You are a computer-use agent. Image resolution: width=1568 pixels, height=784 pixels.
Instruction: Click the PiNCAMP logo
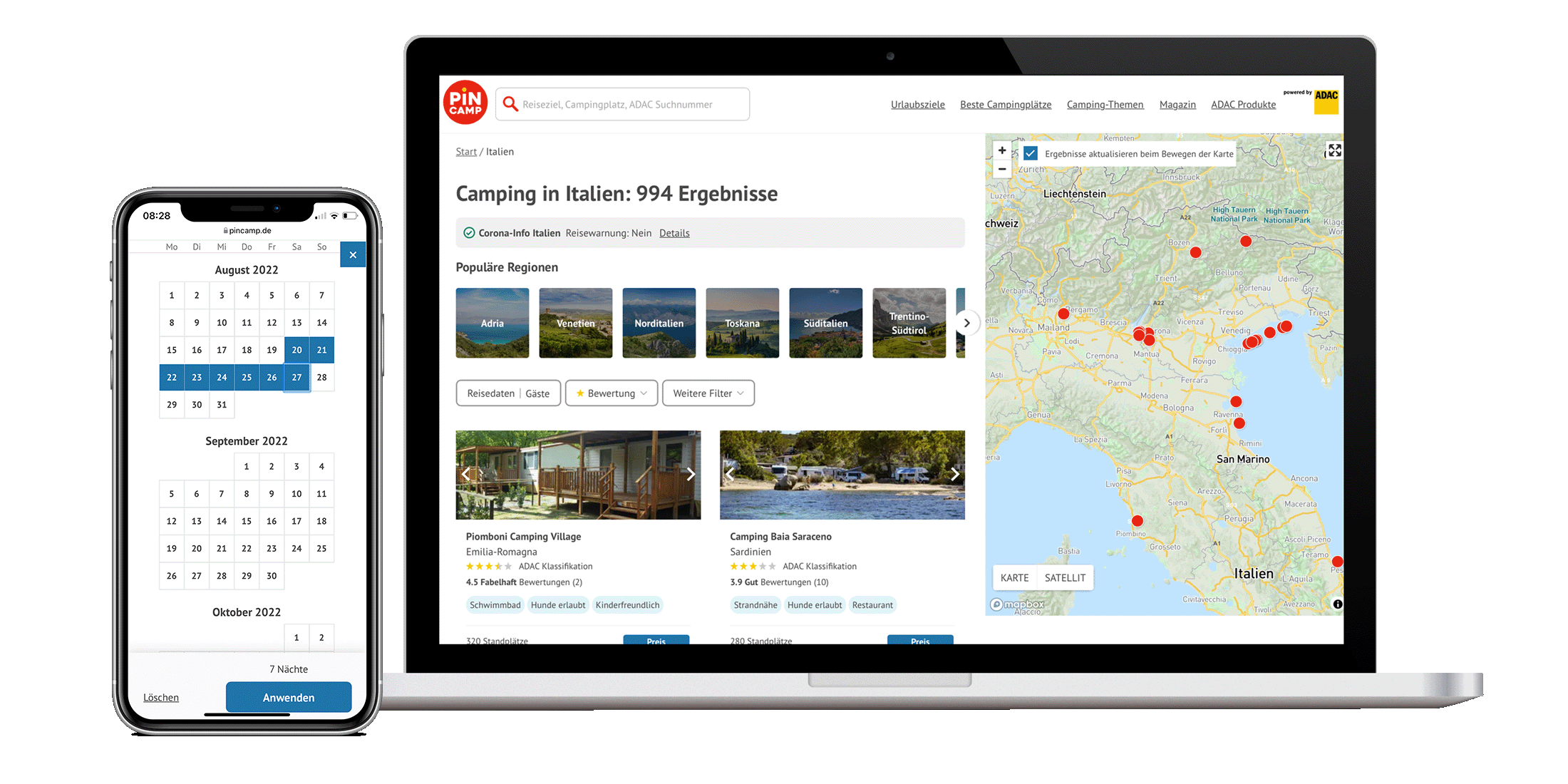pyautogui.click(x=465, y=103)
